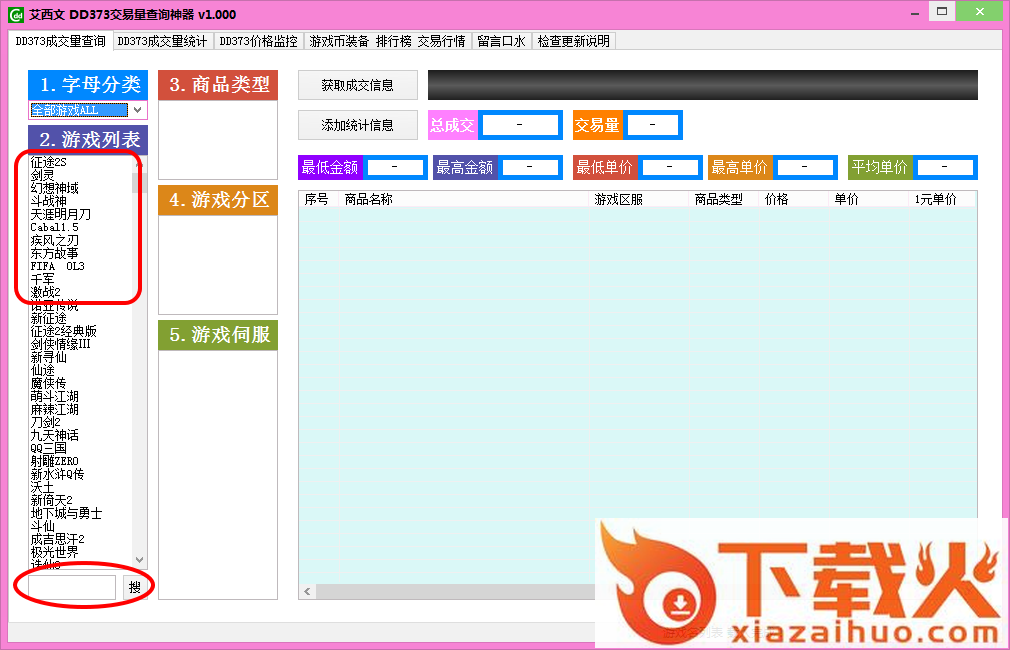Click the 单价 column header
Screen dimensions: 1010x650
(846, 199)
